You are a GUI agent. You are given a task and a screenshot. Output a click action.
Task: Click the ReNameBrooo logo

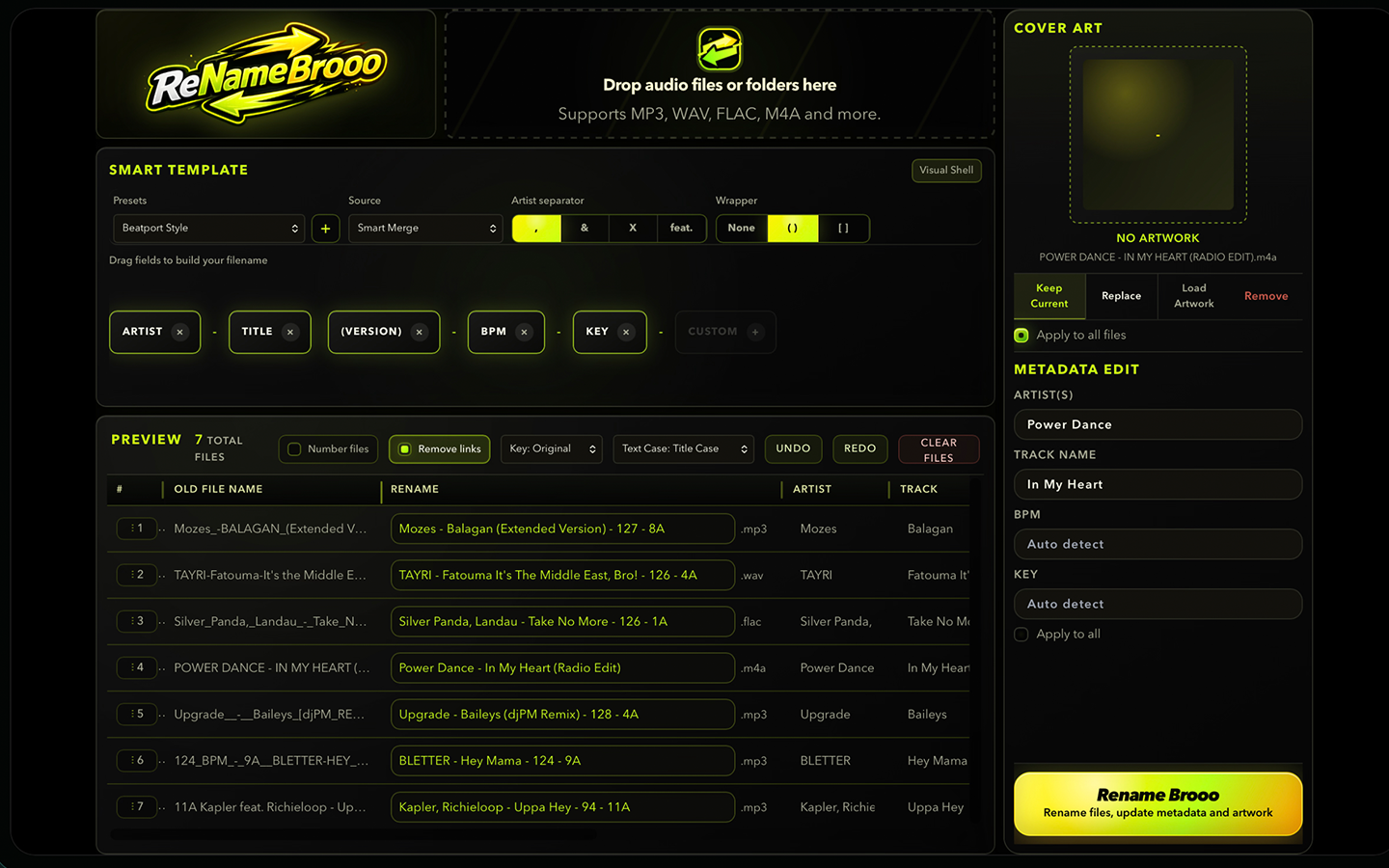click(266, 74)
